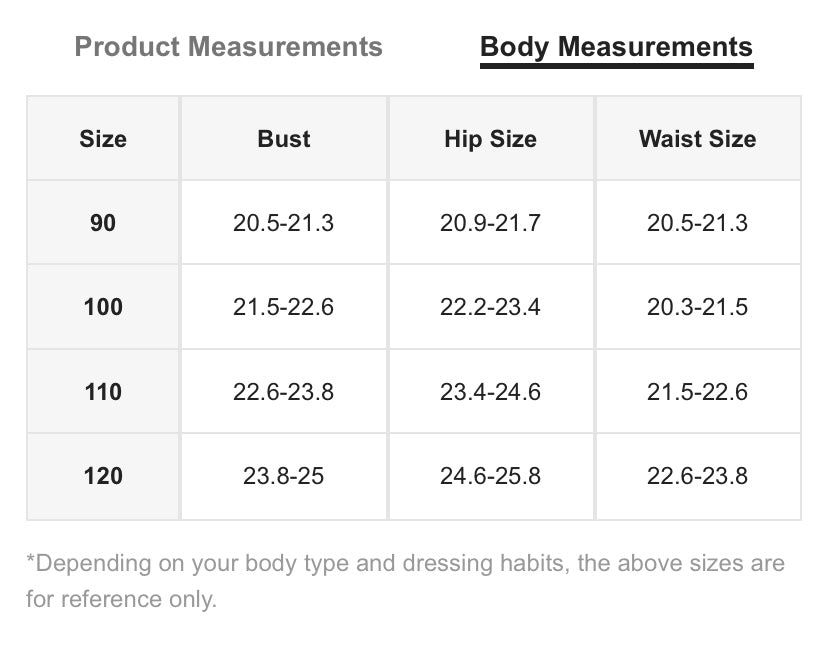Click the Waist Size column header
Viewport: 828px width, 656px height.
(698, 139)
